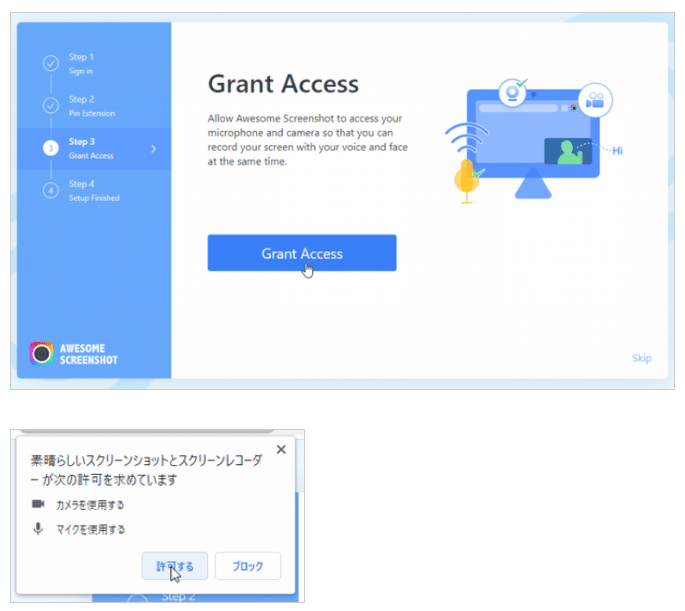Click the video camera icon in illustration

(x=595, y=100)
